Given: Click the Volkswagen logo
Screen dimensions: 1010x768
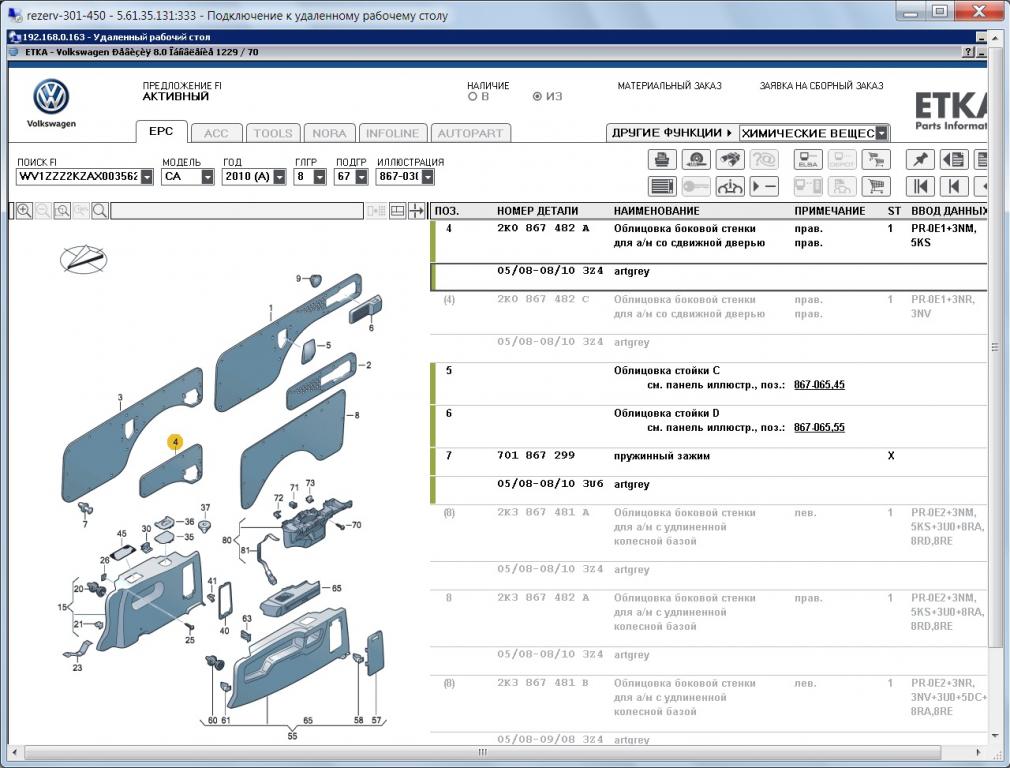Looking at the screenshot, I should point(51,97).
